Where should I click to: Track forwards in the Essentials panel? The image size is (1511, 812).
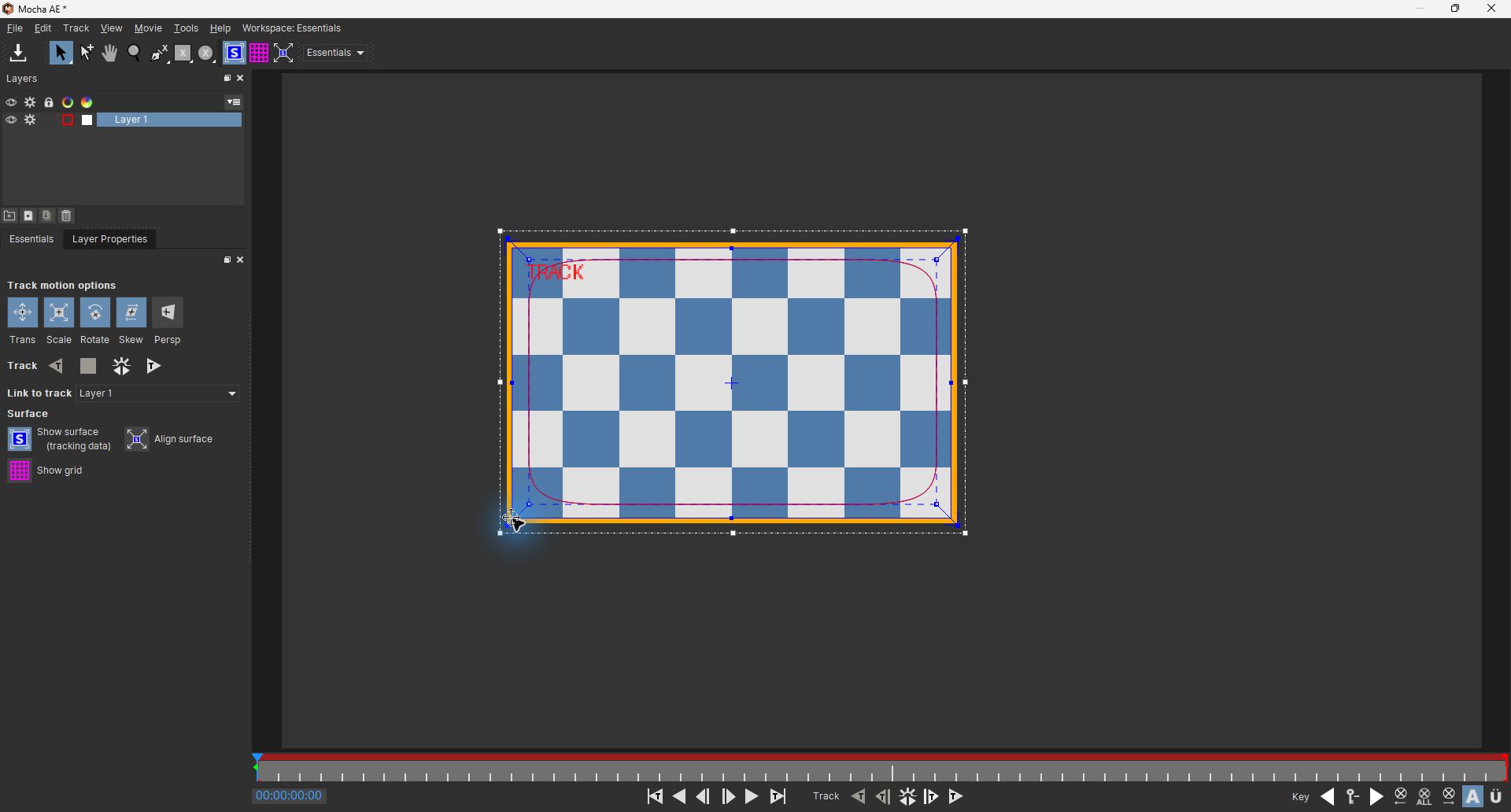(x=153, y=367)
